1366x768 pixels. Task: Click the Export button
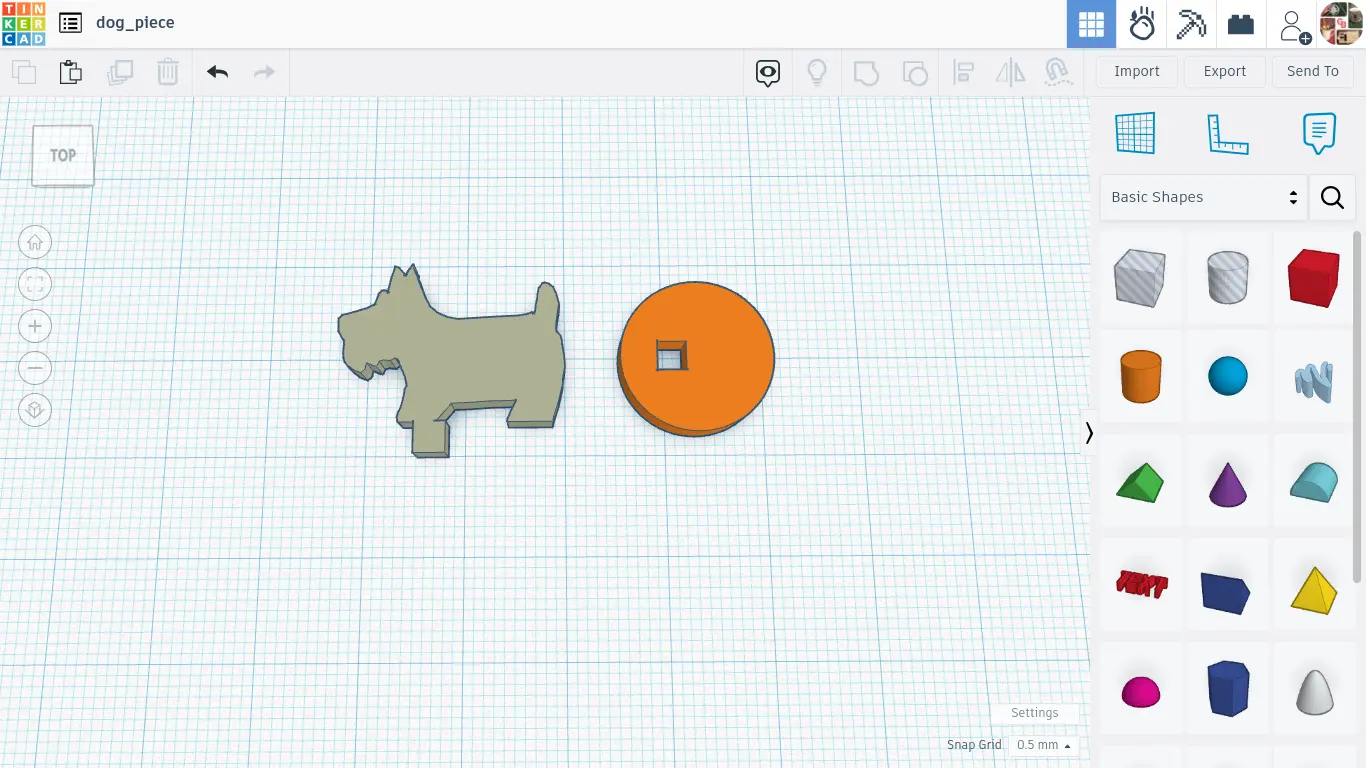coord(1224,71)
